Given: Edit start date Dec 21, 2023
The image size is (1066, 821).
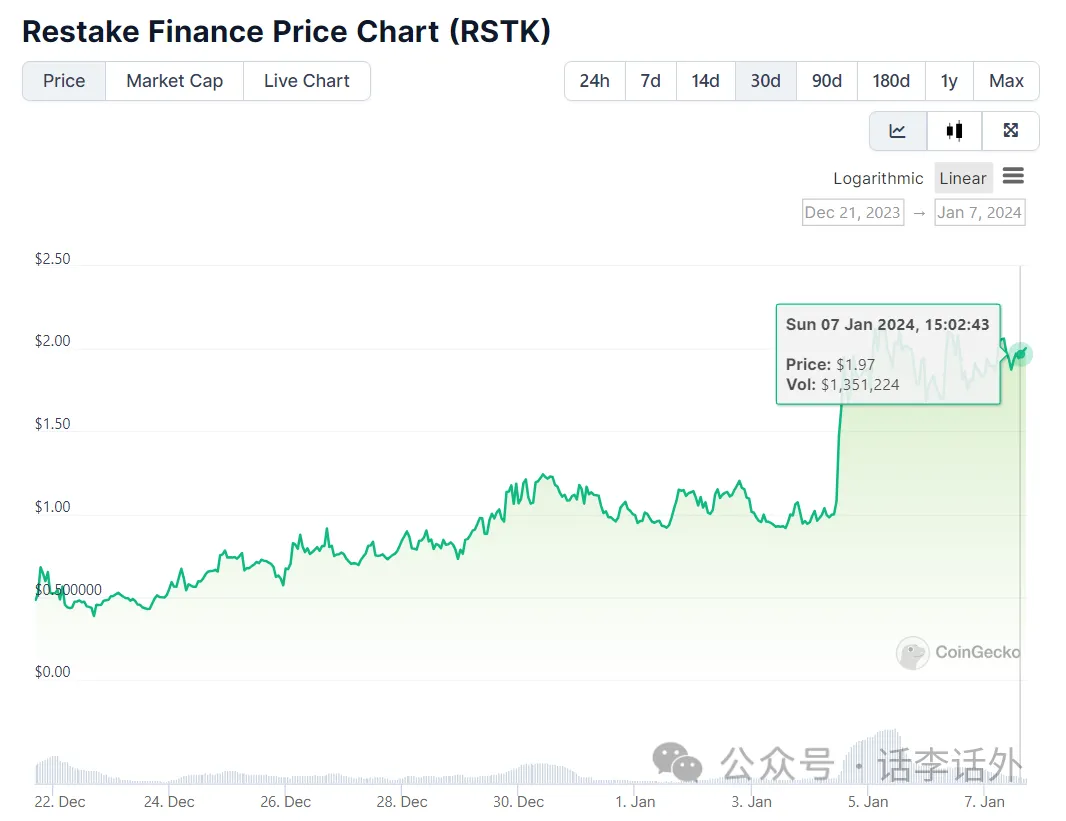Looking at the screenshot, I should [853, 213].
